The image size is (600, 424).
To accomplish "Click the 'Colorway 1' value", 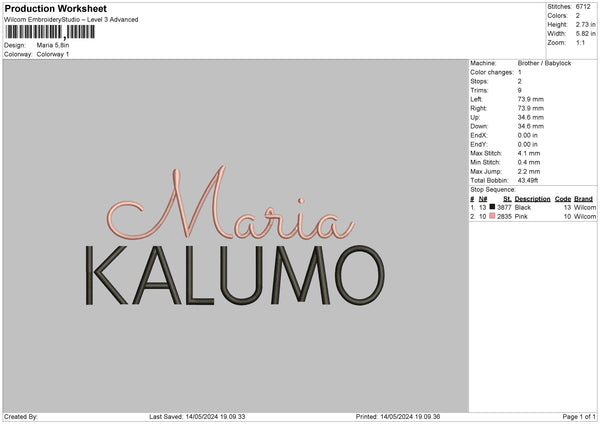I will click(x=53, y=54).
